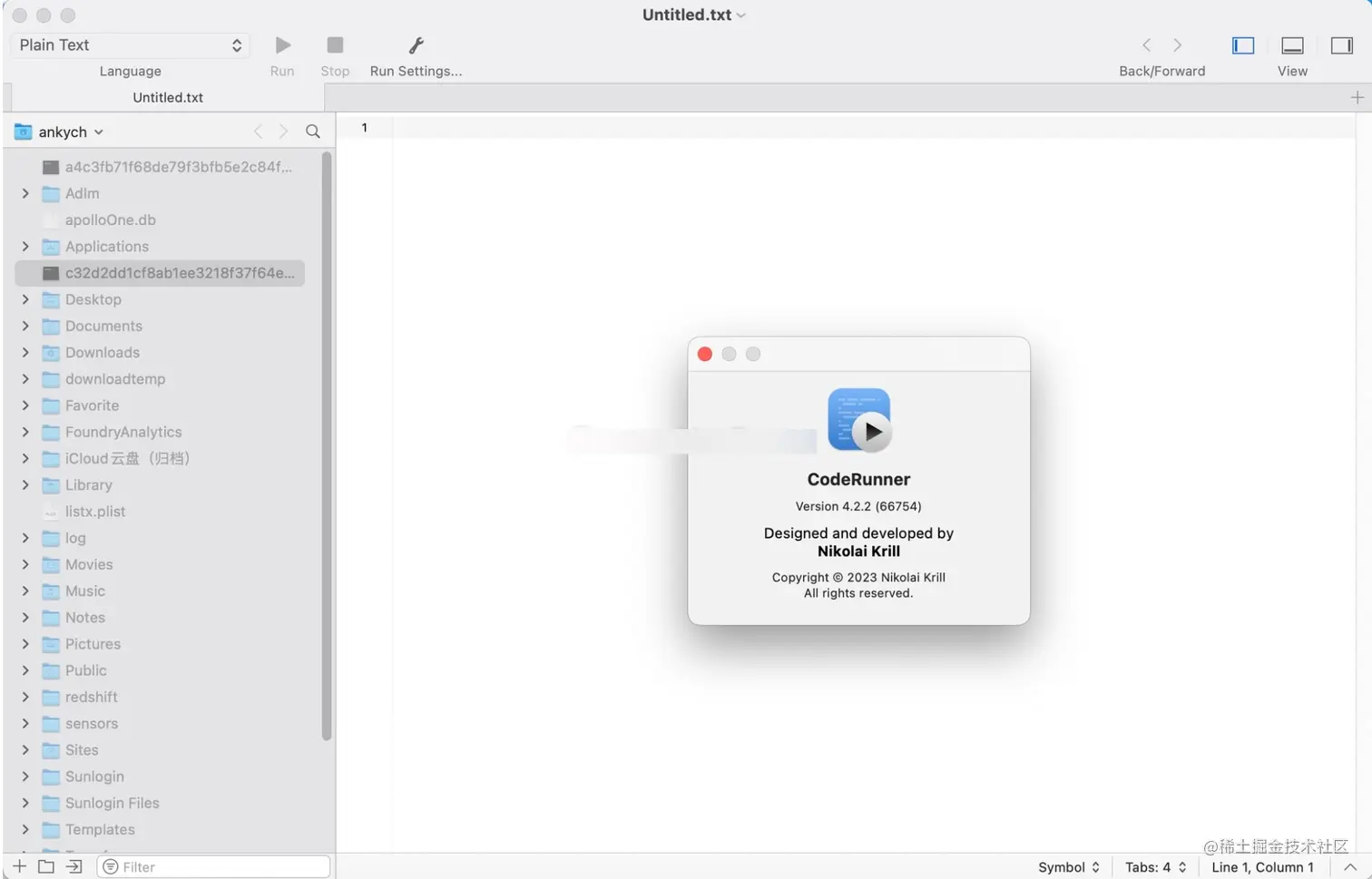Close the About CodeRunner dialog

(705, 354)
